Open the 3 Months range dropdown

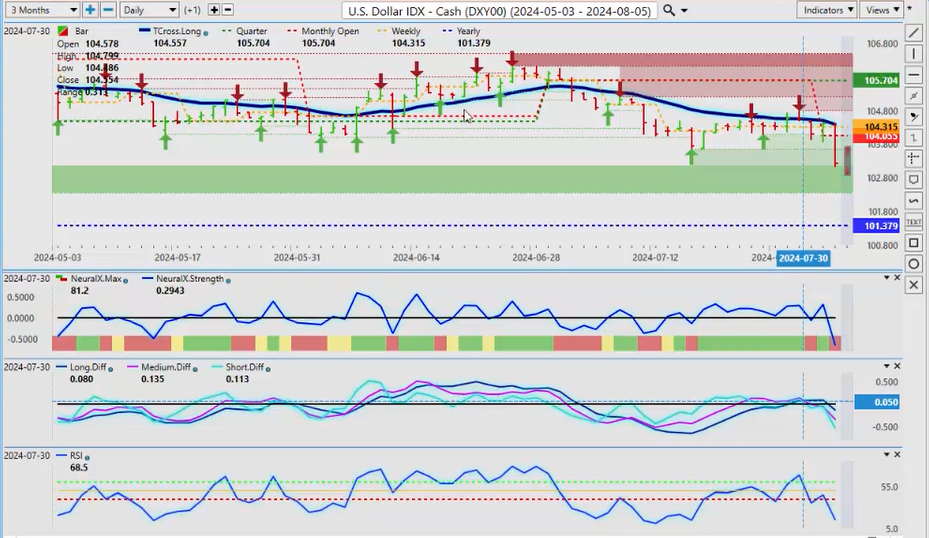point(40,9)
